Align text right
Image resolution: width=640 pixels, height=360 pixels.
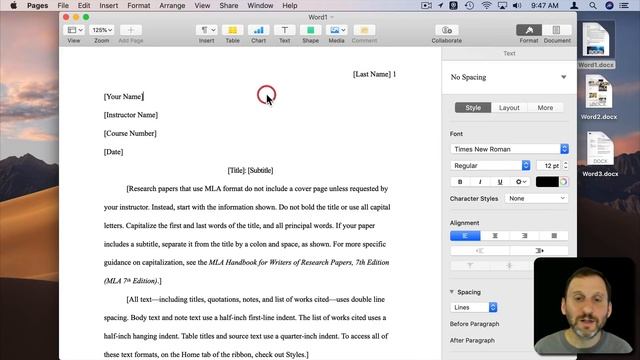(524, 236)
